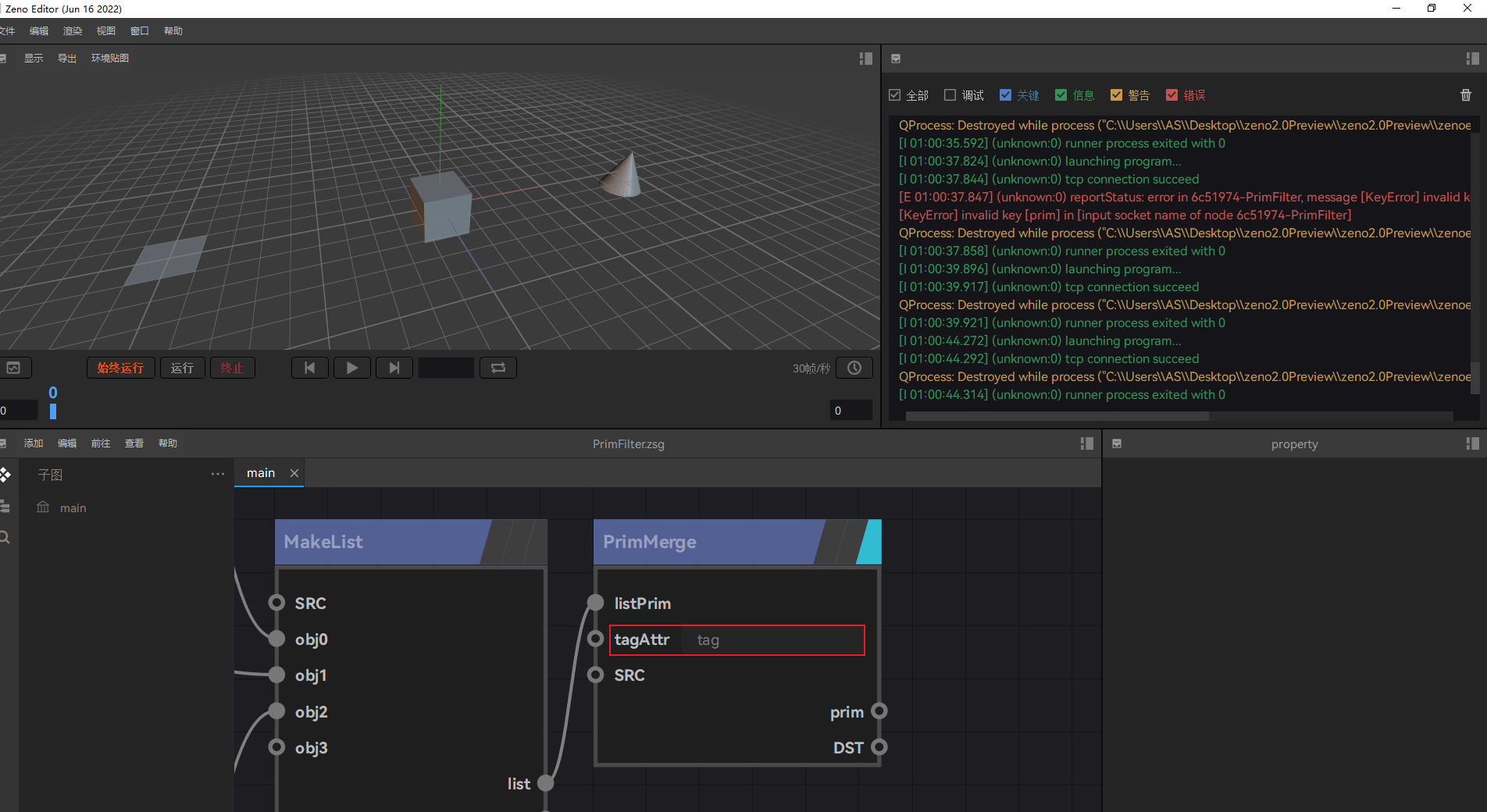Enable the 调试 debug log checkbox
The width and height of the screenshot is (1487, 812).
tap(950, 95)
